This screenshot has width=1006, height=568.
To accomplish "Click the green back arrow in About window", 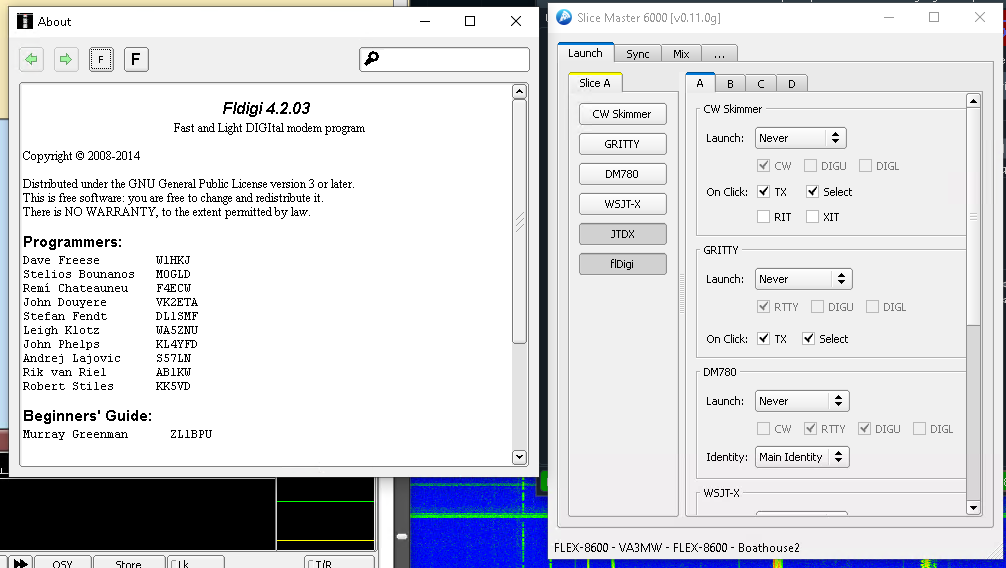I will coord(31,60).
